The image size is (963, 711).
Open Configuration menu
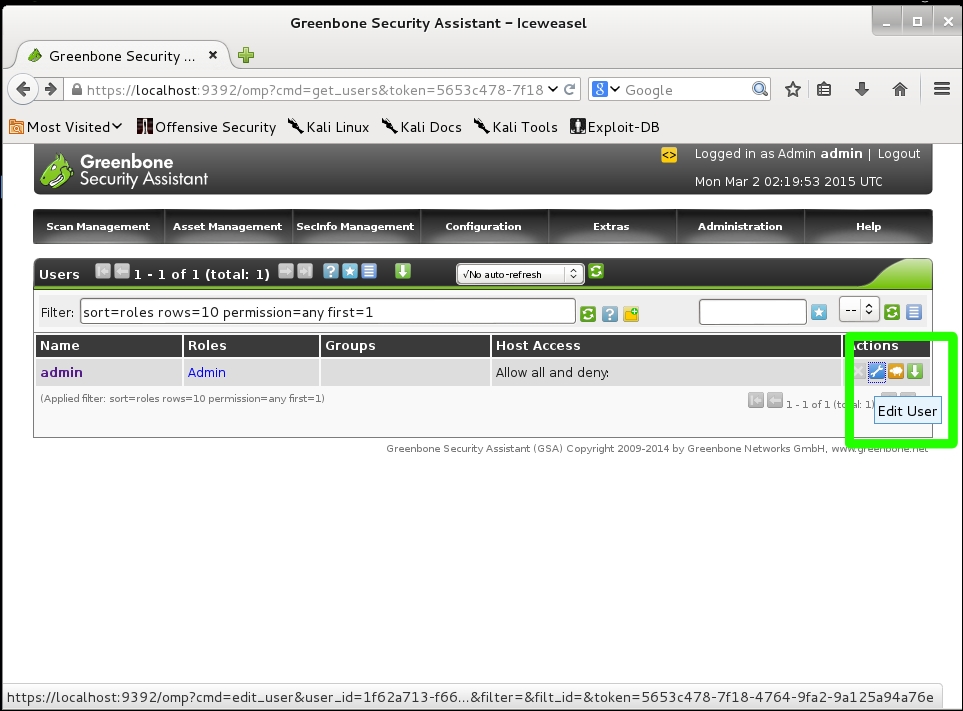tap(483, 227)
